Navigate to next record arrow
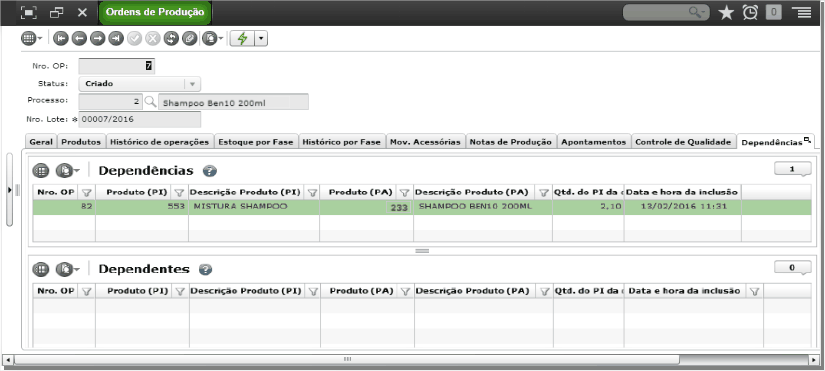 [x=97, y=38]
